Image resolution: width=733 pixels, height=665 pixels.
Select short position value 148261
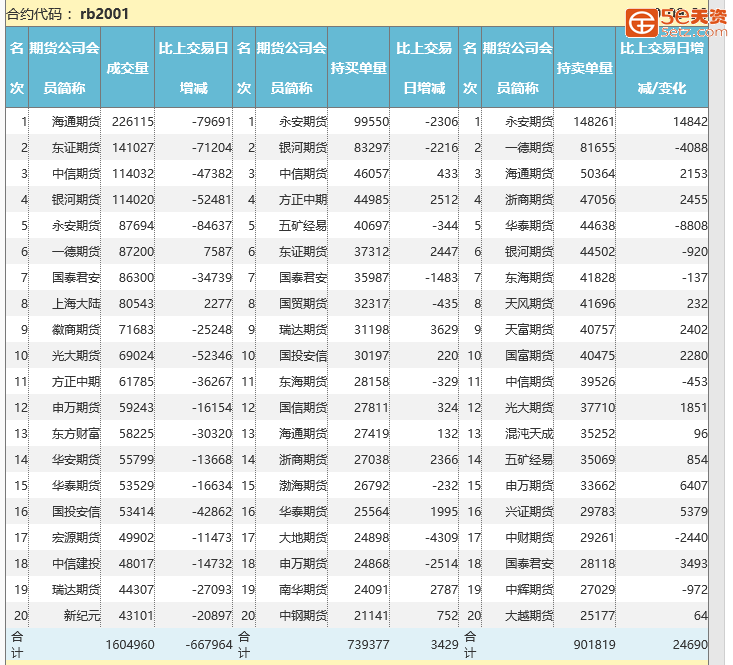tap(594, 122)
